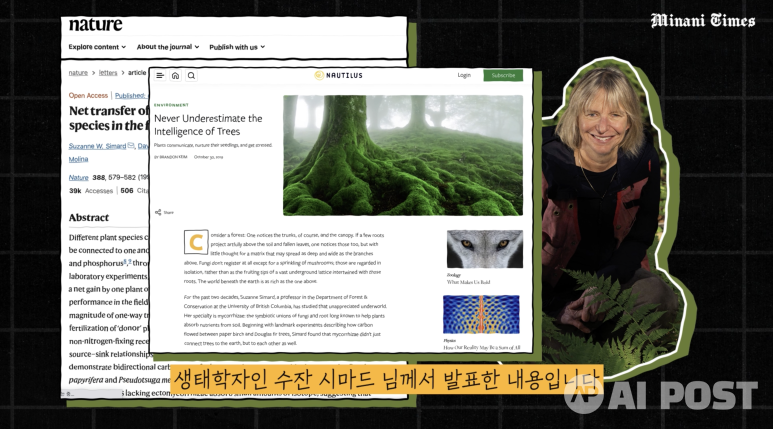Click the 39k Accesses metric
Viewport: 773px width, 429px height.
(91, 191)
